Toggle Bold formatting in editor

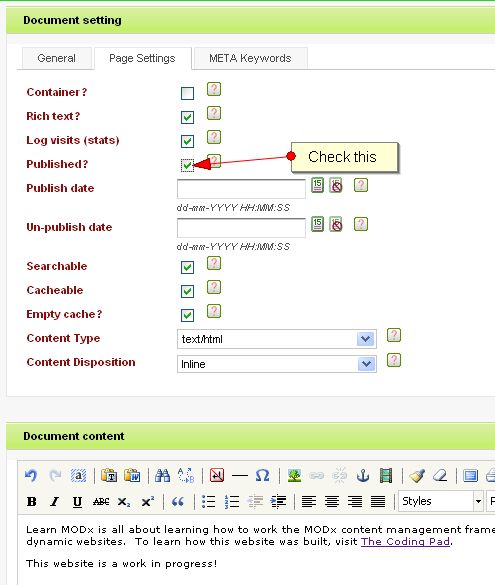pyautogui.click(x=32, y=502)
